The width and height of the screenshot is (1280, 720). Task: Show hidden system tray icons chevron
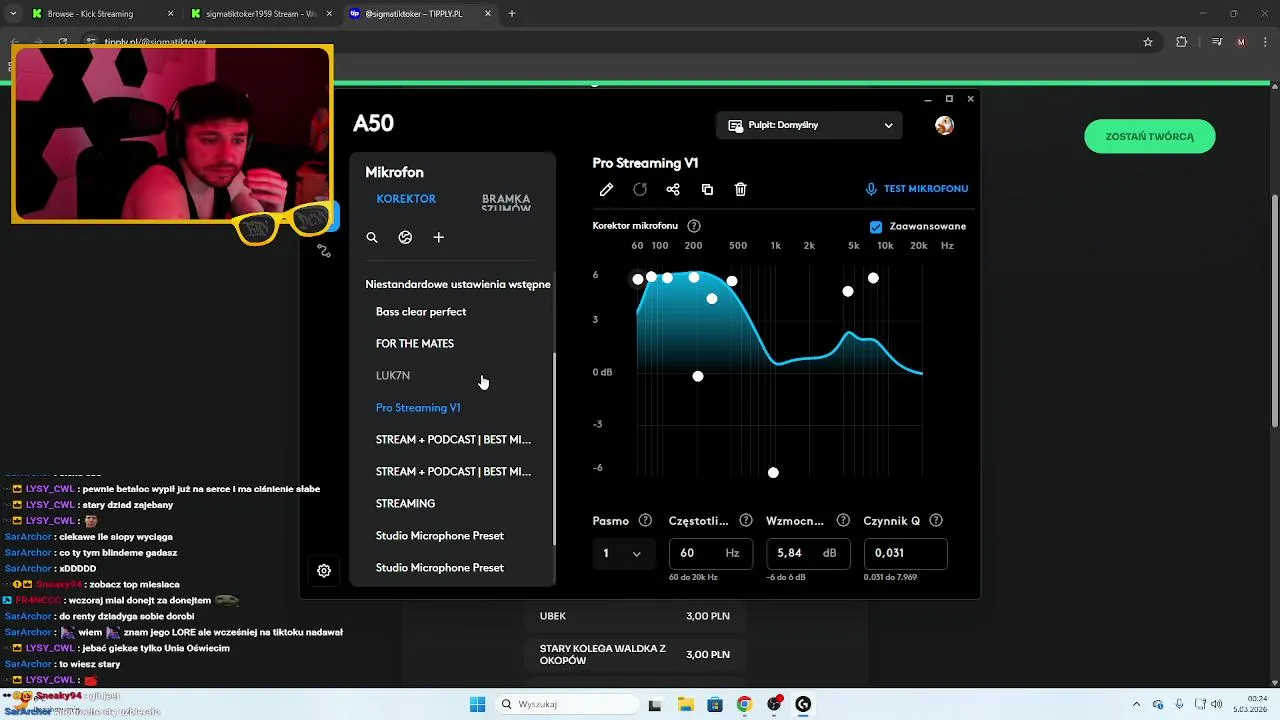tap(1138, 704)
